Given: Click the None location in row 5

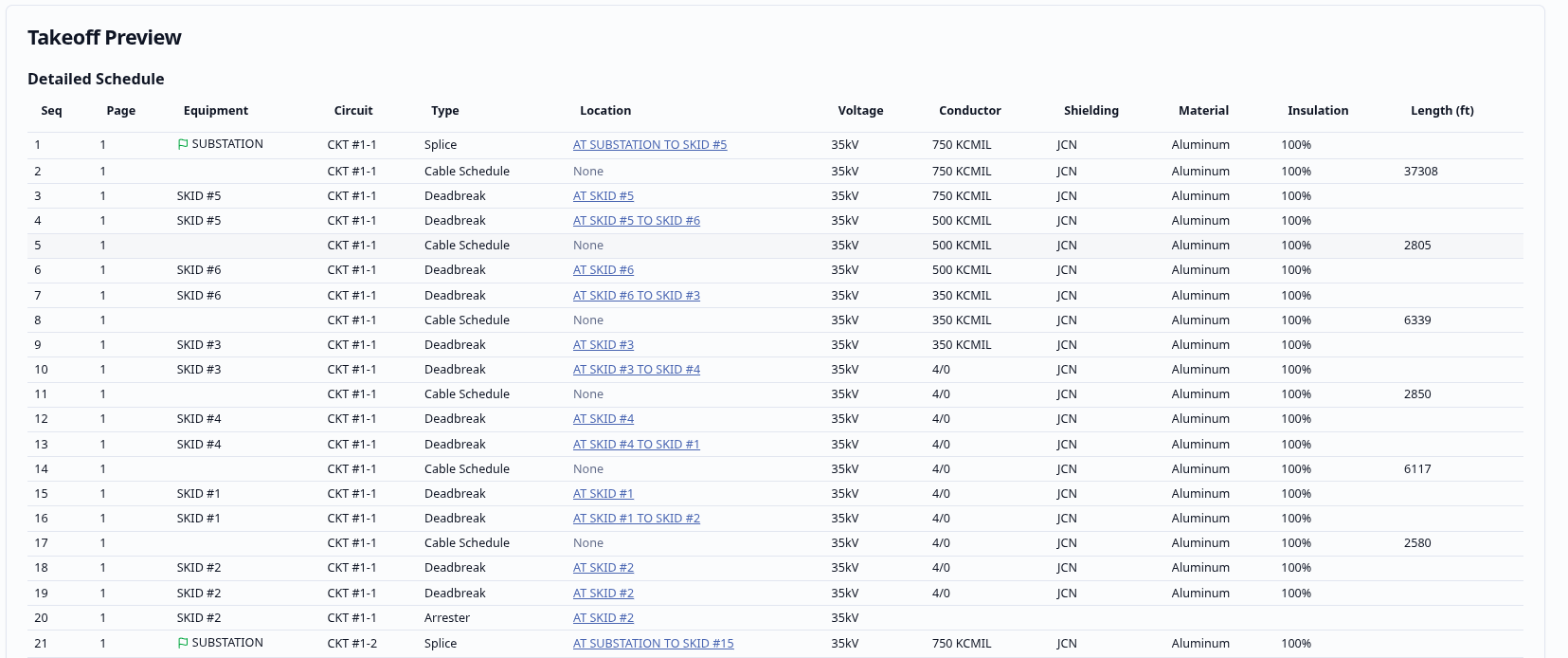Looking at the screenshot, I should coord(588,246).
